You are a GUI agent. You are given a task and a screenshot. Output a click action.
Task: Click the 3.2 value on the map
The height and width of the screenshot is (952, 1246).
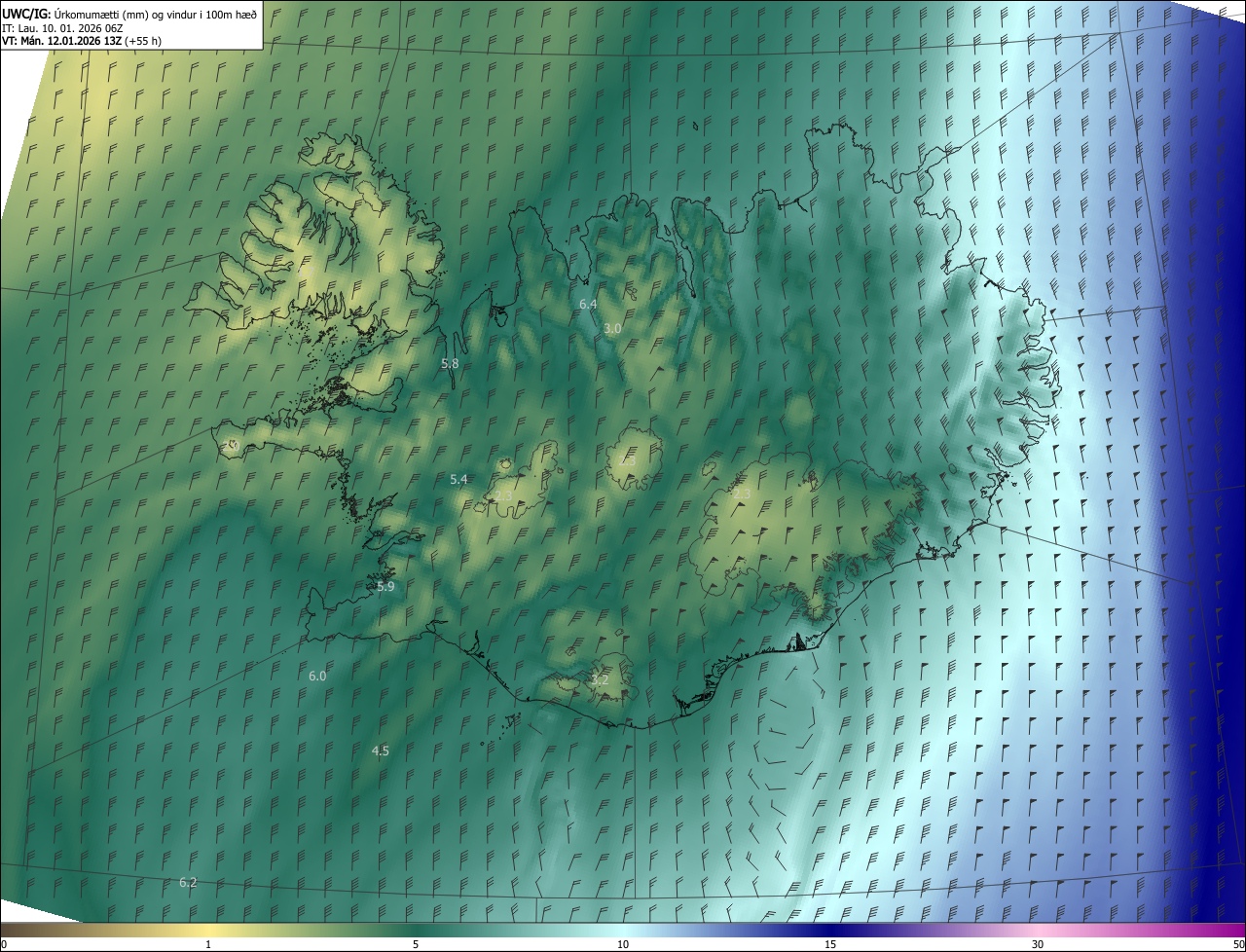click(600, 680)
